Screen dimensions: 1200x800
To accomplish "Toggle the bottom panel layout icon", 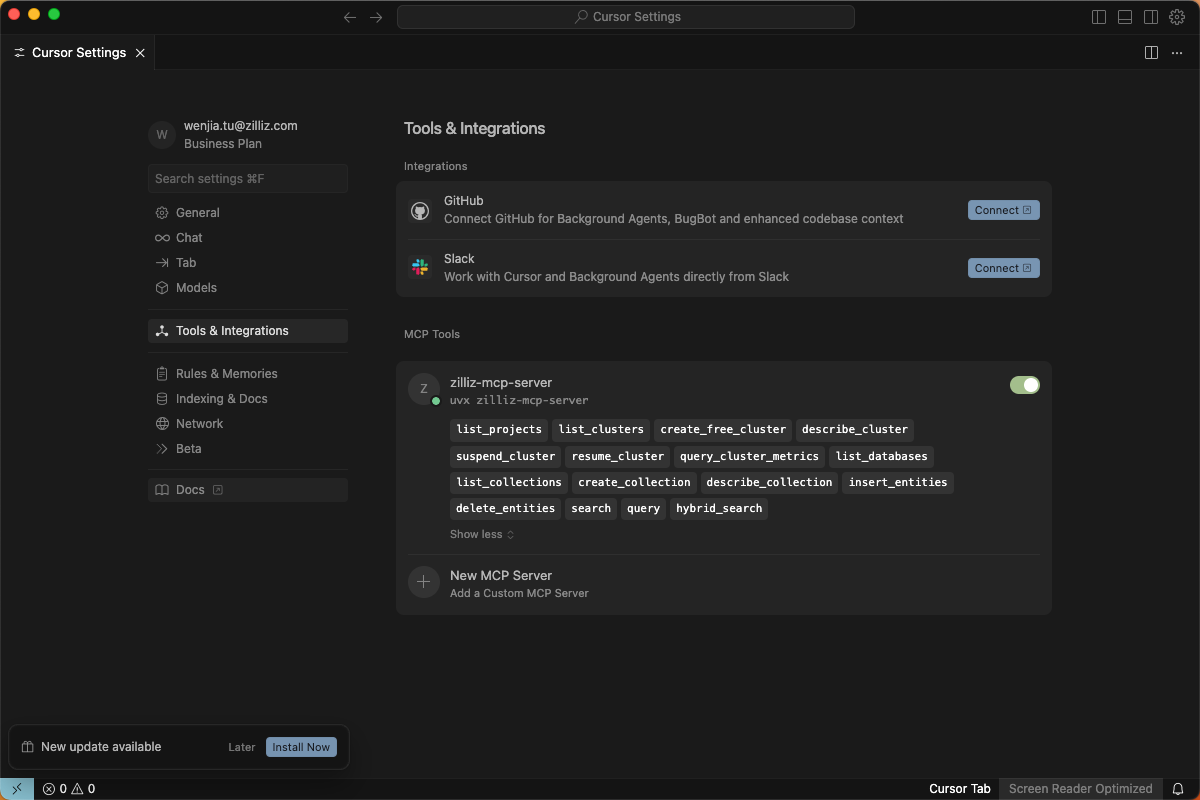I will (1125, 17).
